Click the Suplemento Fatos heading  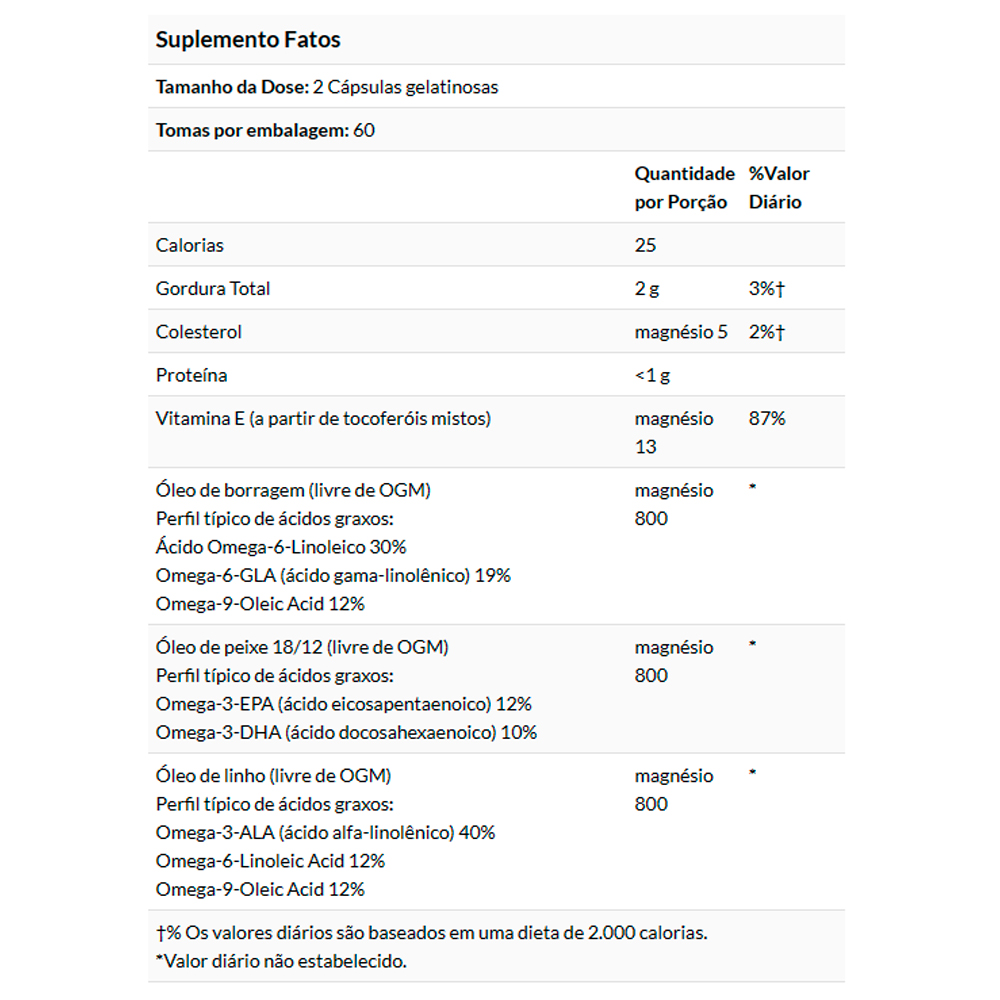[x=248, y=40]
